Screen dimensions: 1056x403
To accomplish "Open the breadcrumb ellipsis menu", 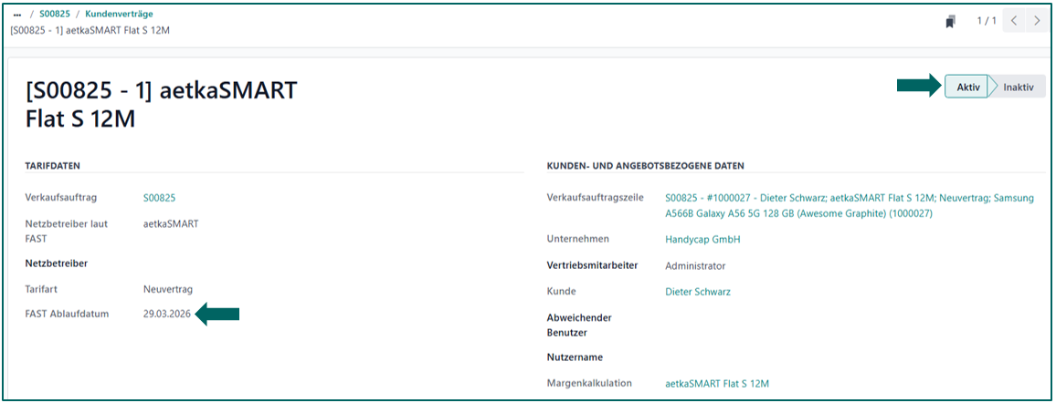I will coord(17,14).
